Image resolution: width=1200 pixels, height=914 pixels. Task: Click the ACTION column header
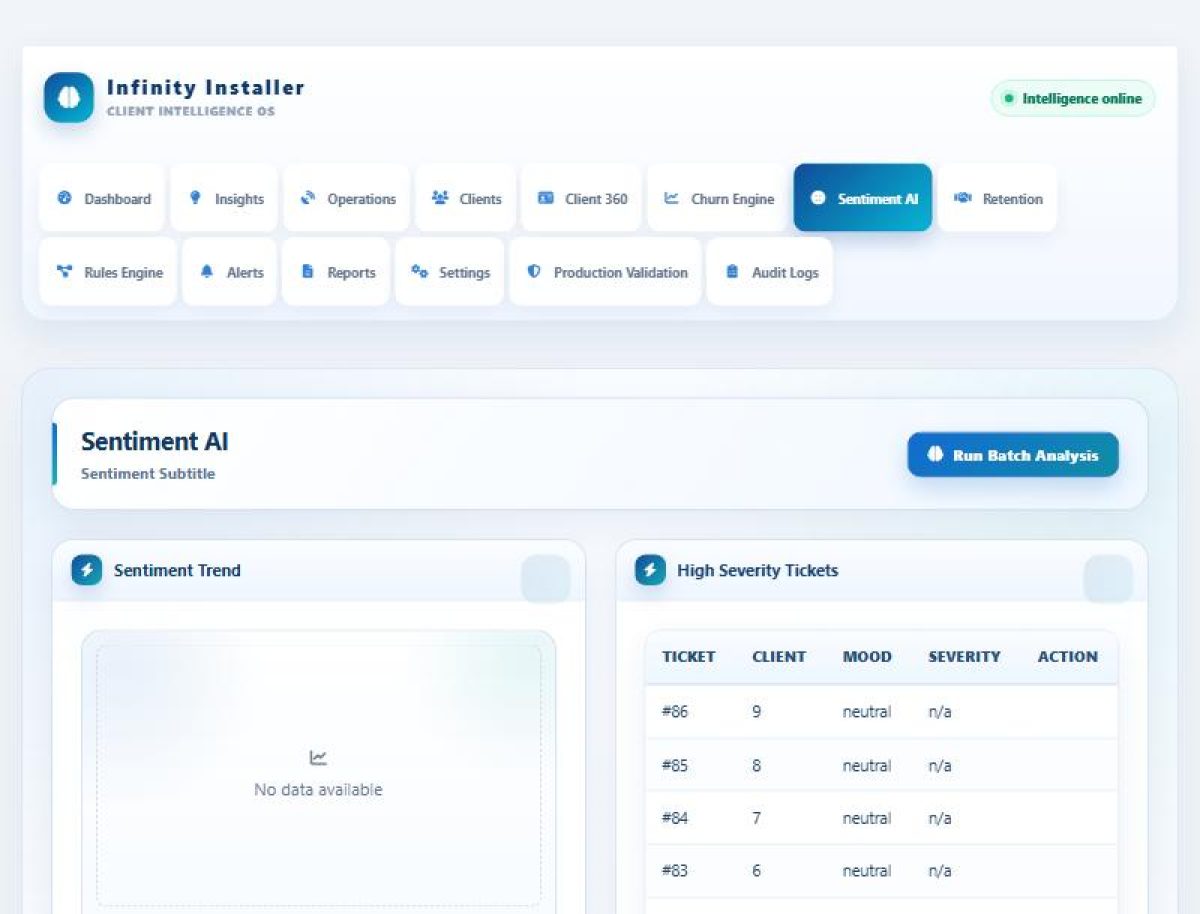(x=1068, y=657)
